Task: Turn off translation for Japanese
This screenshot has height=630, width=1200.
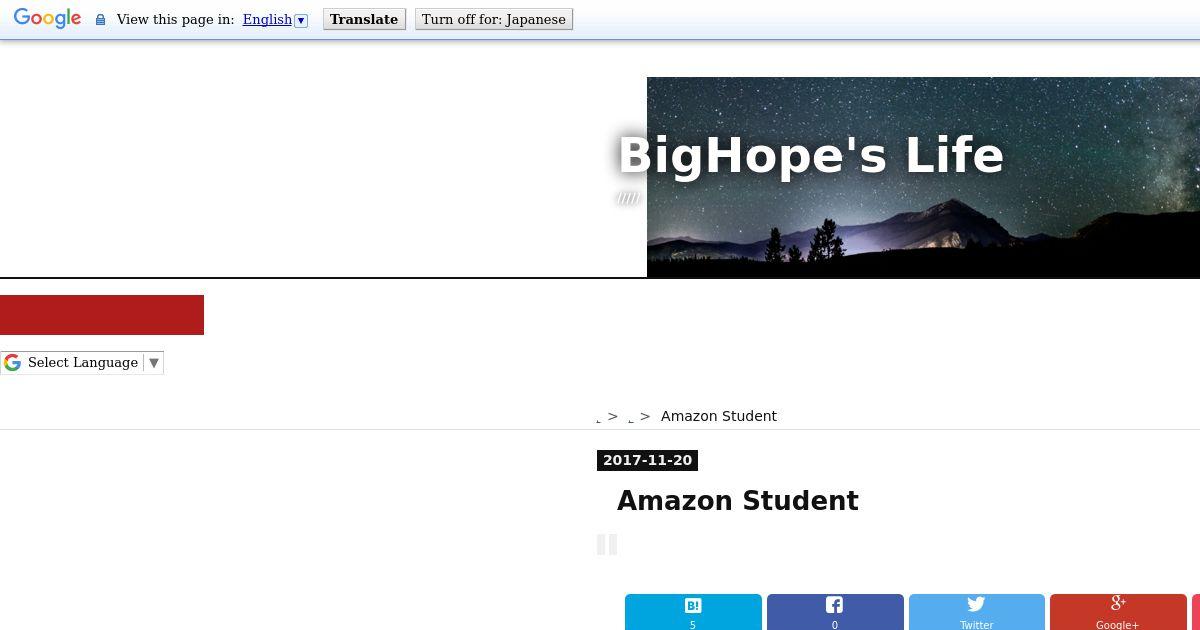Action: [x=494, y=19]
